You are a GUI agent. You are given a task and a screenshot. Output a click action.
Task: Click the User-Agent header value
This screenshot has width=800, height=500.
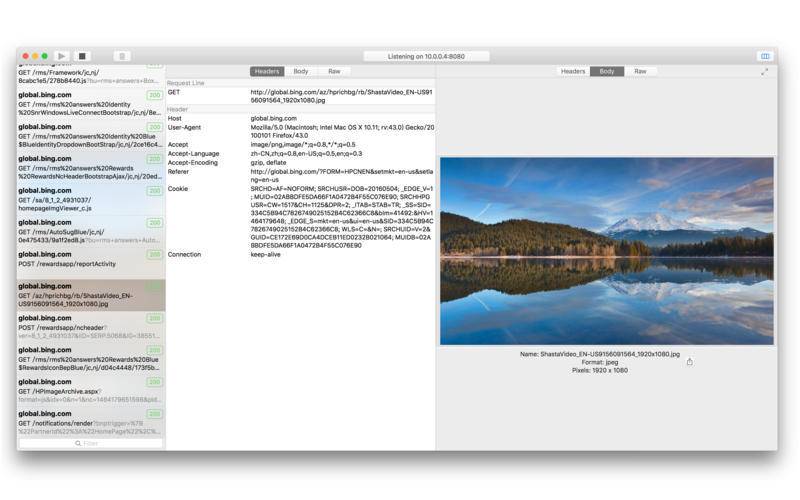coord(342,132)
